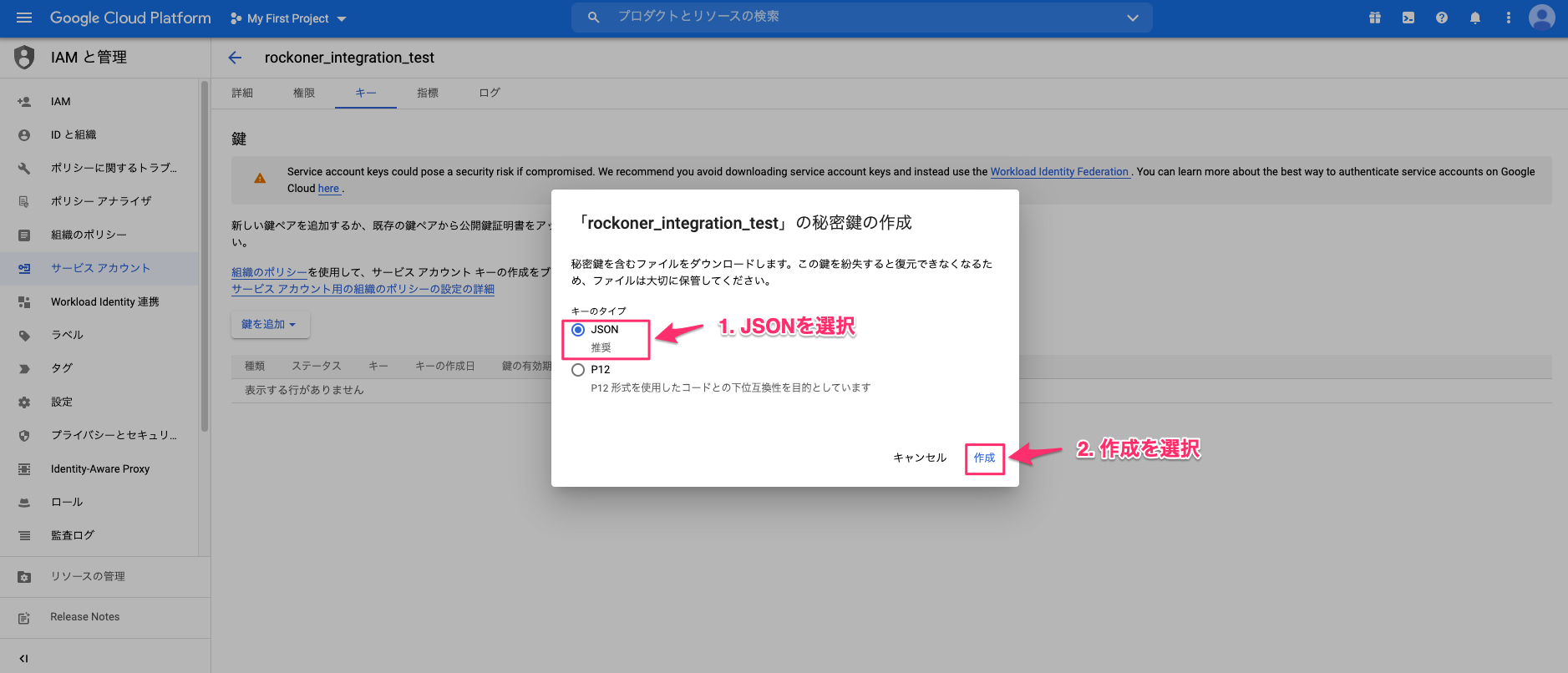The width and height of the screenshot is (1568, 673).
Task: Click the ID と組織 person icon
Action: click(x=24, y=134)
